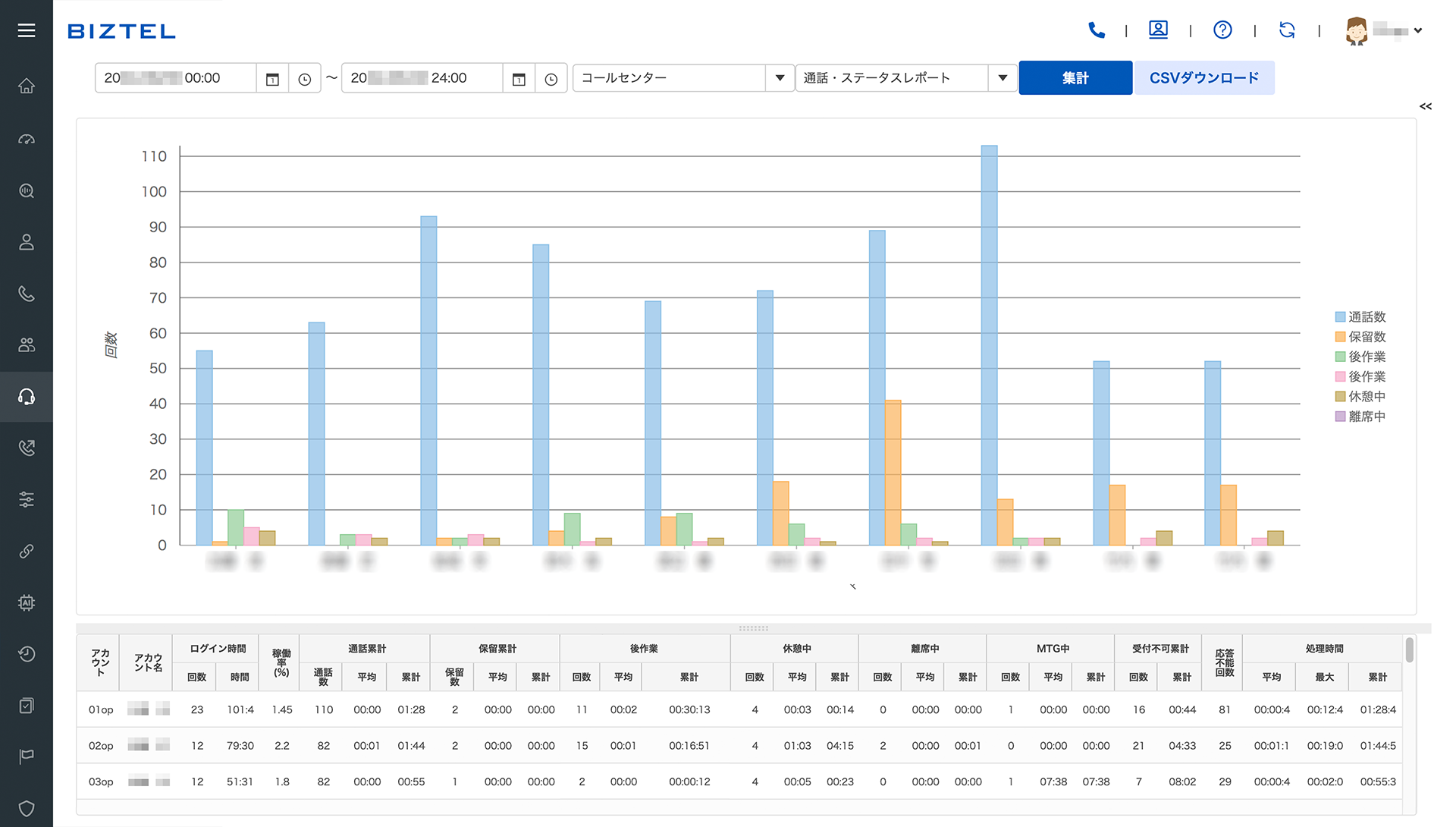Collapse panel with << arrows
Screen dimensions: 1456x827
click(x=1426, y=106)
